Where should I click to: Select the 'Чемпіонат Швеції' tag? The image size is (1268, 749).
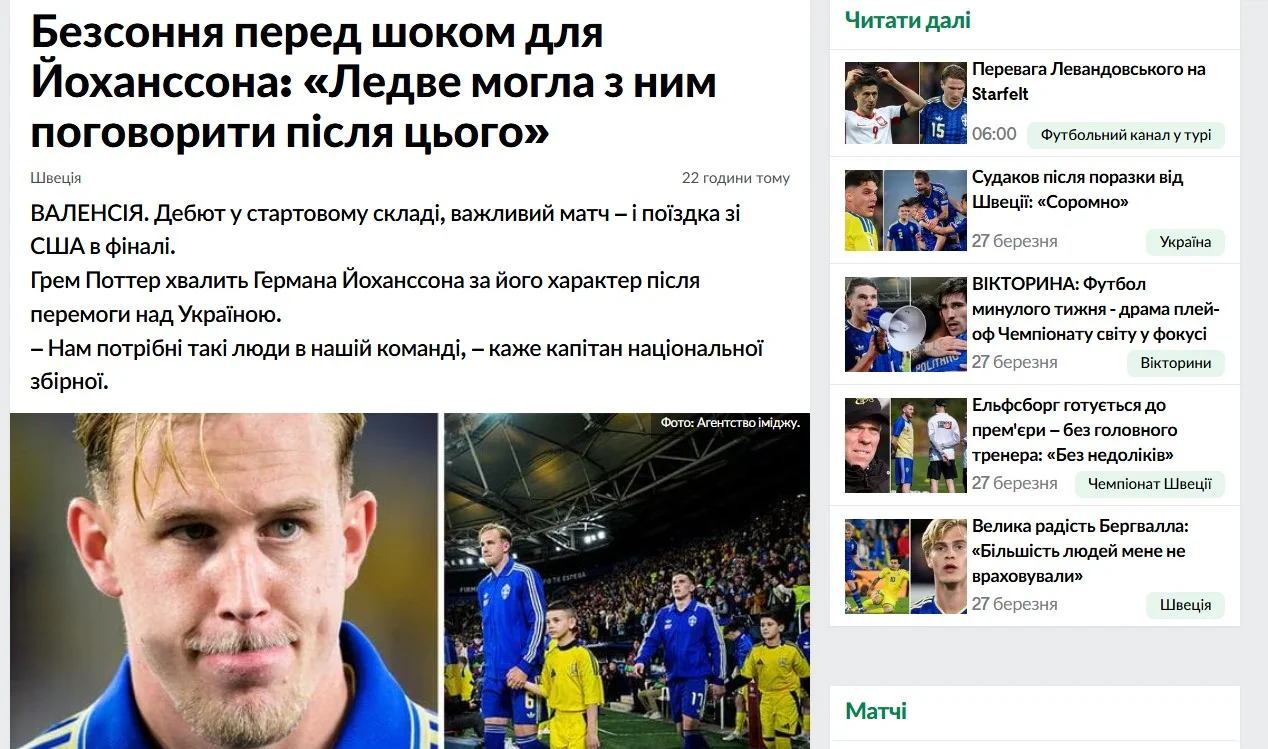[1150, 484]
